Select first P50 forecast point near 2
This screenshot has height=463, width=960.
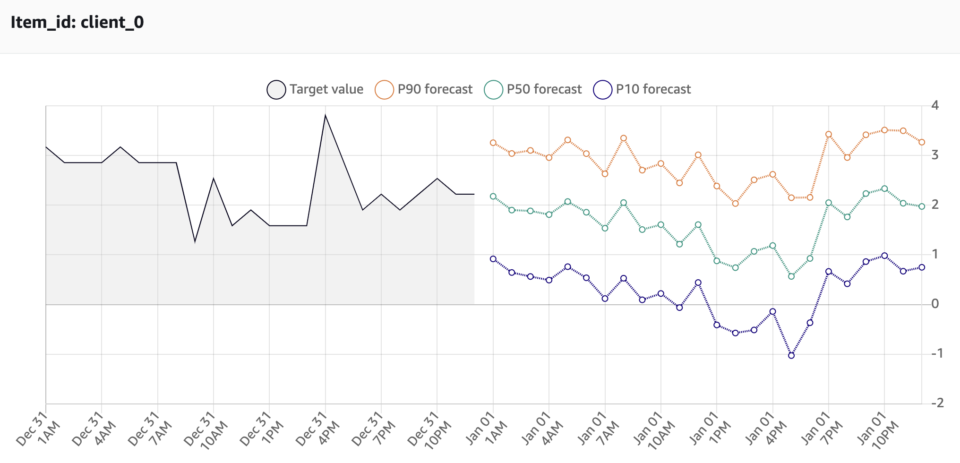(x=493, y=197)
